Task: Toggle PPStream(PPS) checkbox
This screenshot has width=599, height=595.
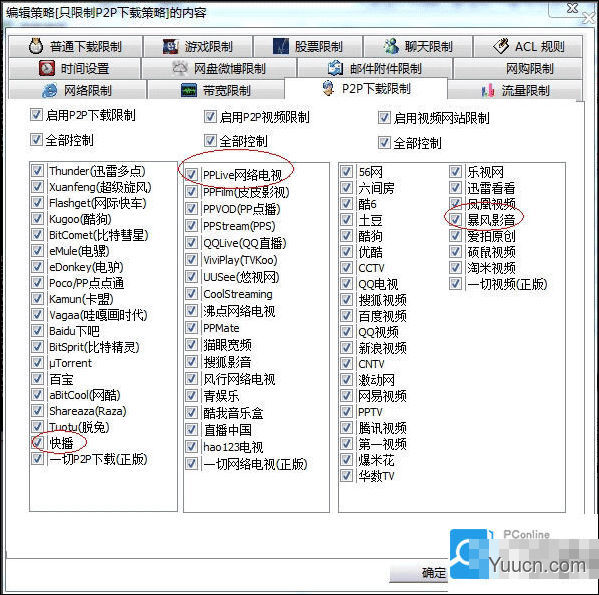Action: click(x=191, y=225)
